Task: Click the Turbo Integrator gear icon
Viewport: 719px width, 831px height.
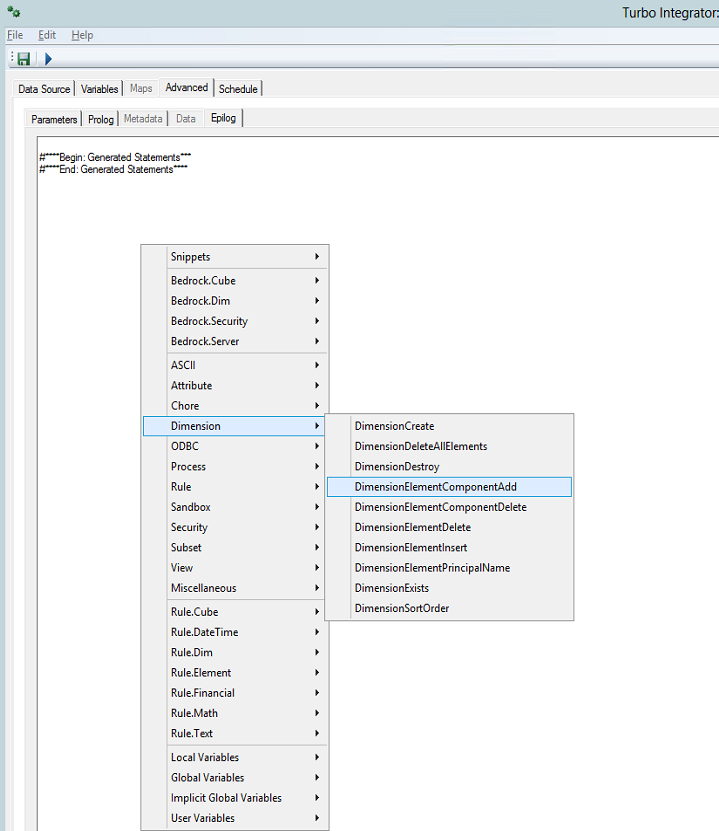Action: click(x=14, y=12)
